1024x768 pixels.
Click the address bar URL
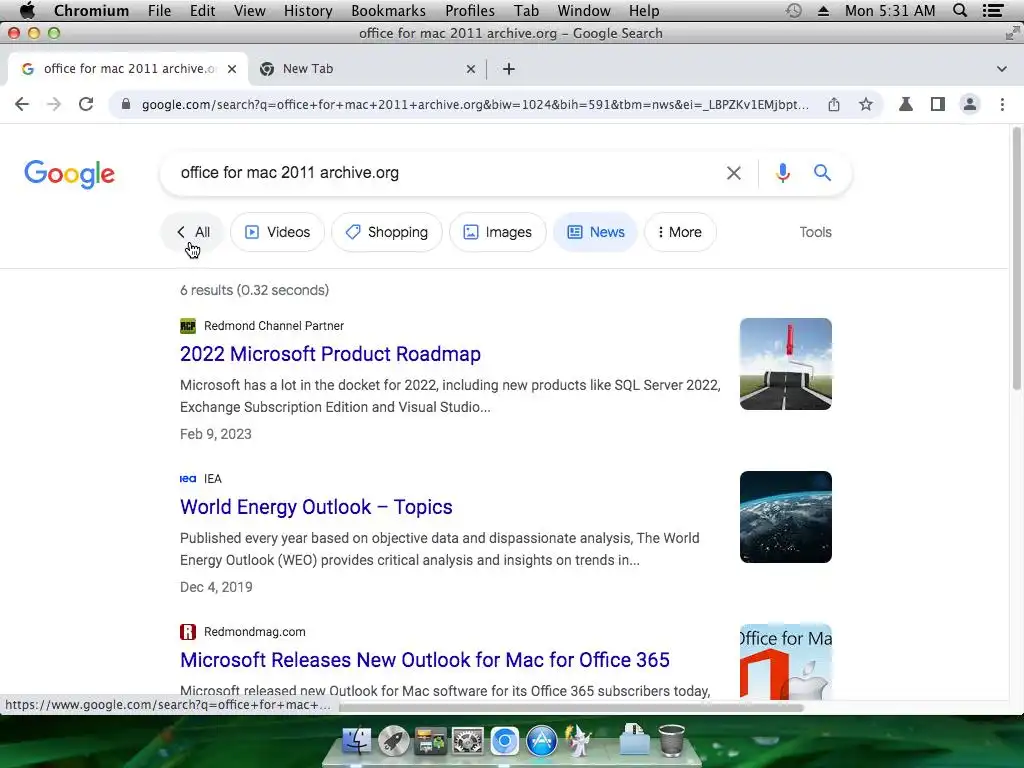pyautogui.click(x=475, y=104)
